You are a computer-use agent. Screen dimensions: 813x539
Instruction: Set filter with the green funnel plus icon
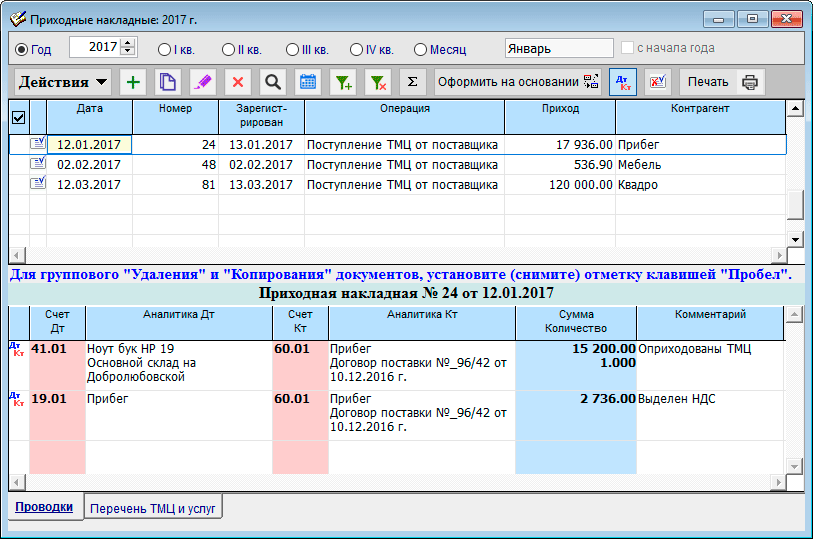343,82
